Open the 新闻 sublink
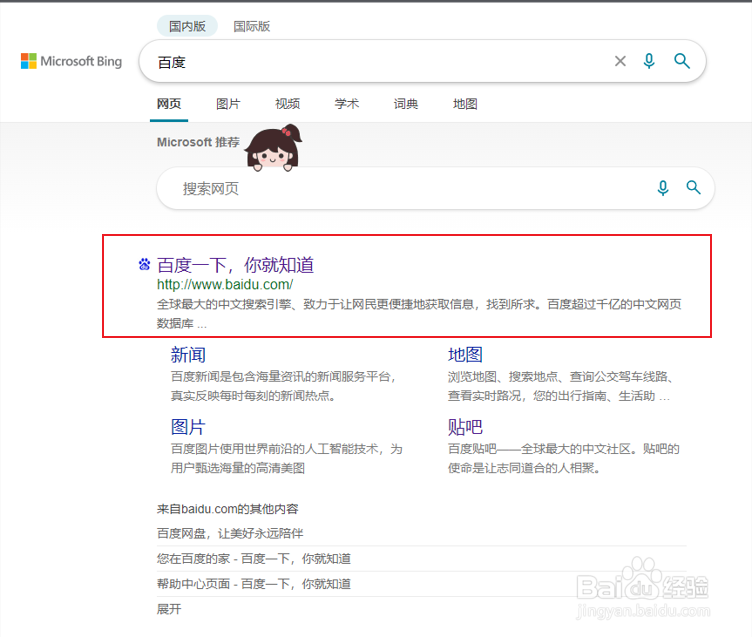 188,355
